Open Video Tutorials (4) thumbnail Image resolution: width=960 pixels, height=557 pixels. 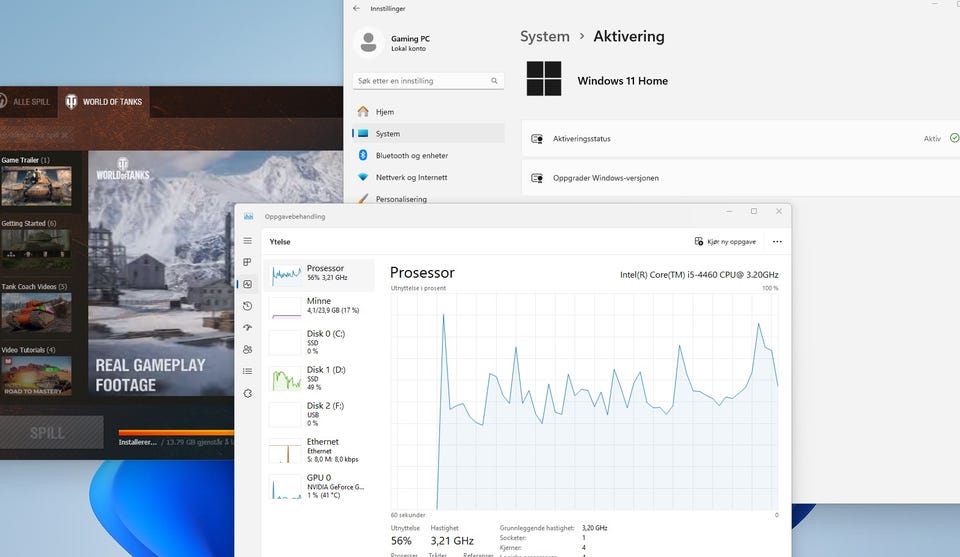pos(36,376)
